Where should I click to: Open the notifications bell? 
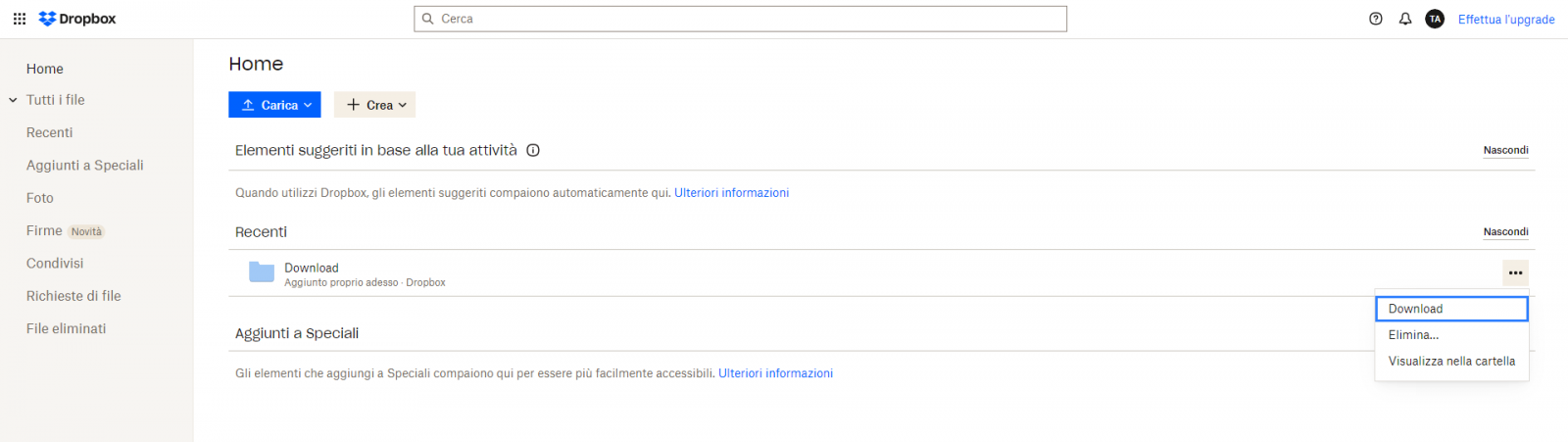click(1405, 19)
